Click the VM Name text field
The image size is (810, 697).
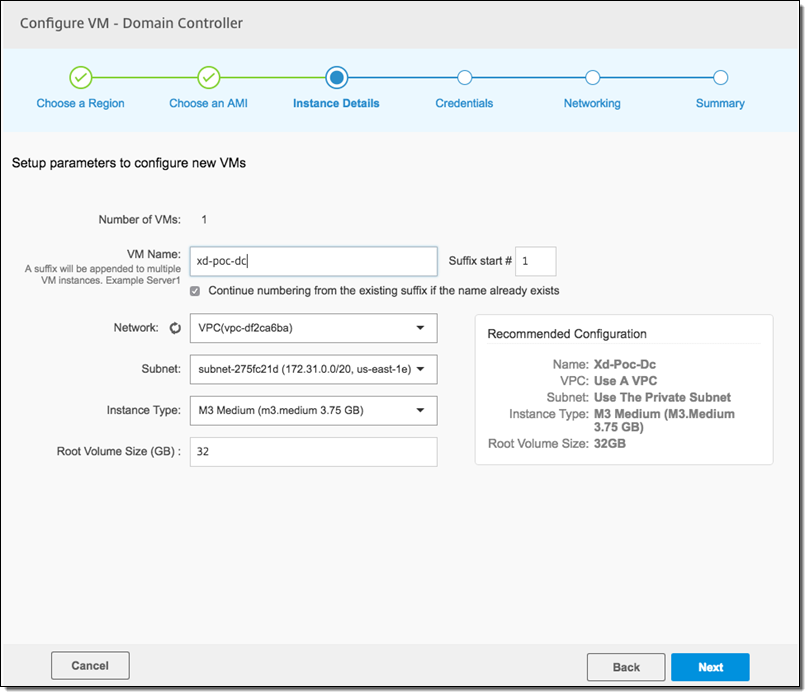(x=313, y=261)
